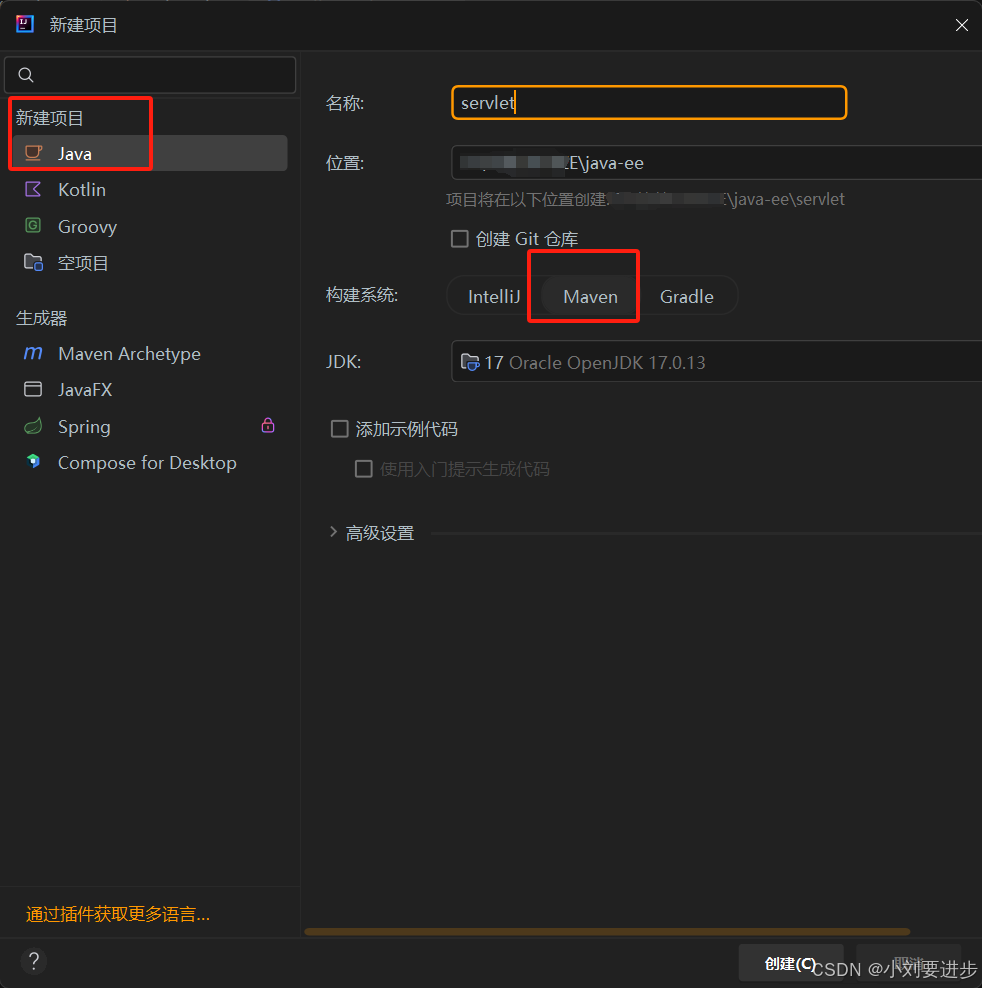Viewport: 982px width, 988px height.
Task: Select the Java project type label
Action: click(75, 154)
